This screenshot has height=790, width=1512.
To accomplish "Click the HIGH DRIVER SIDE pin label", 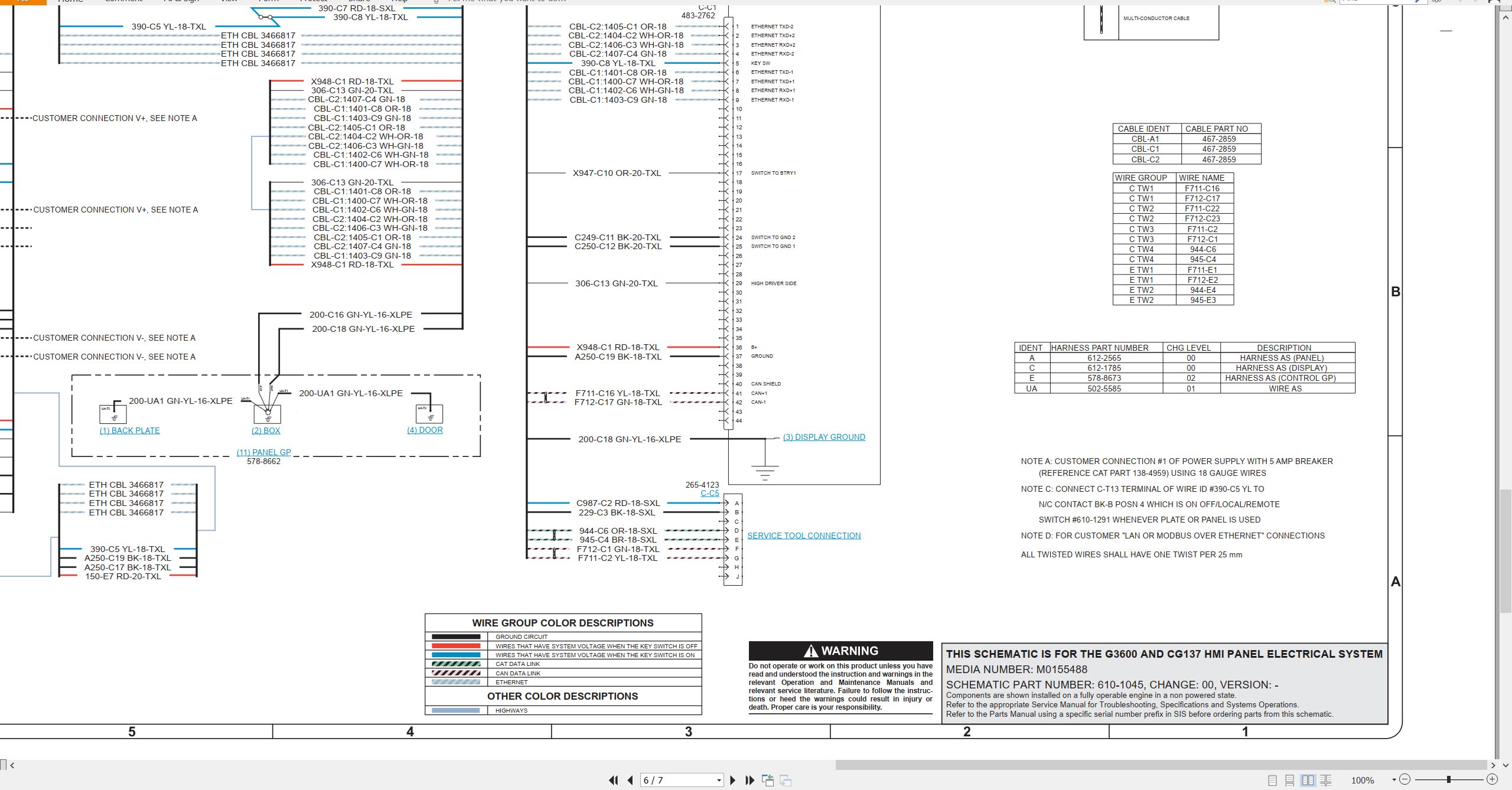I will tap(774, 283).
